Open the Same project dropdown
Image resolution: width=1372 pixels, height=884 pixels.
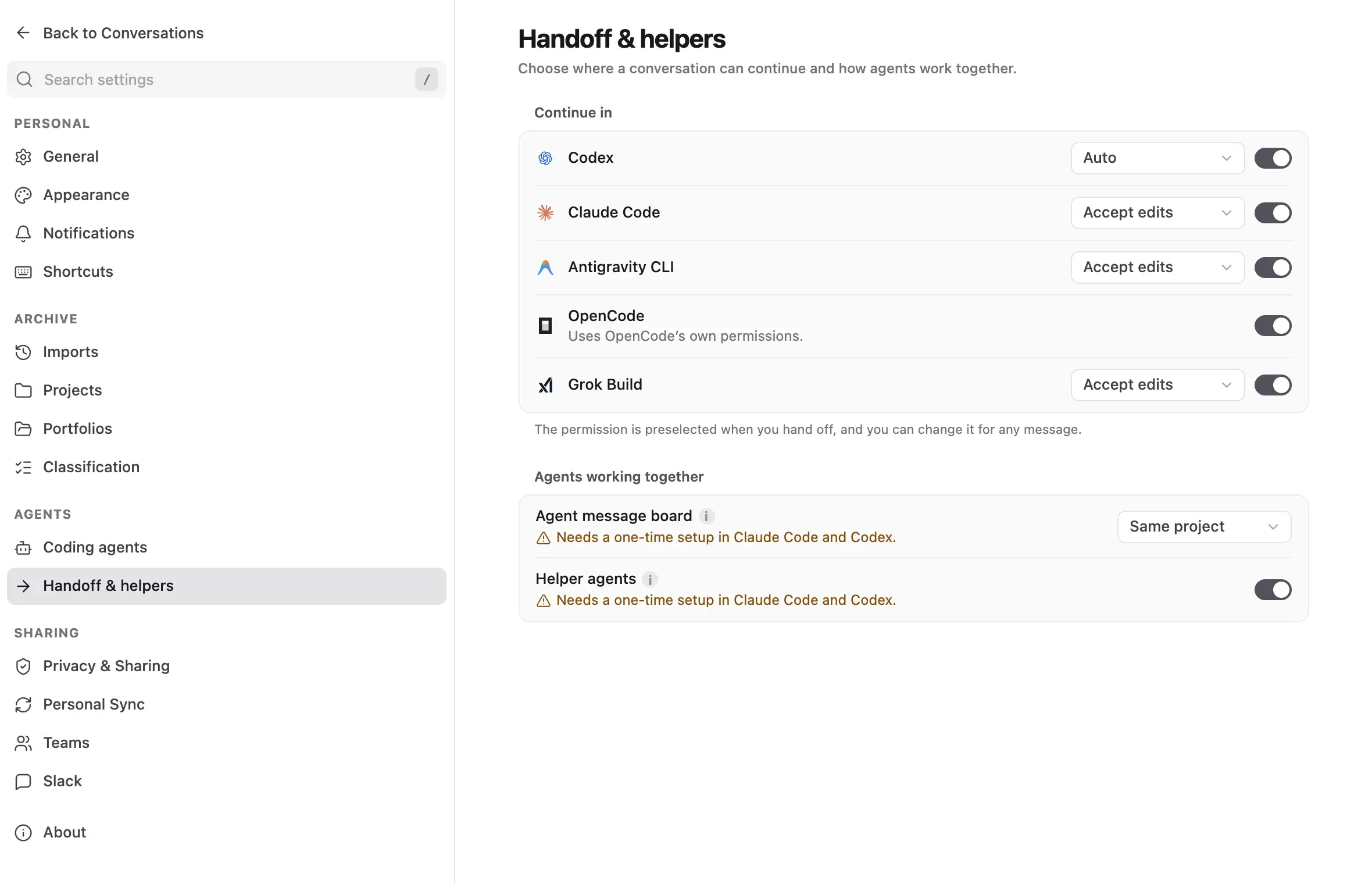pyautogui.click(x=1204, y=527)
